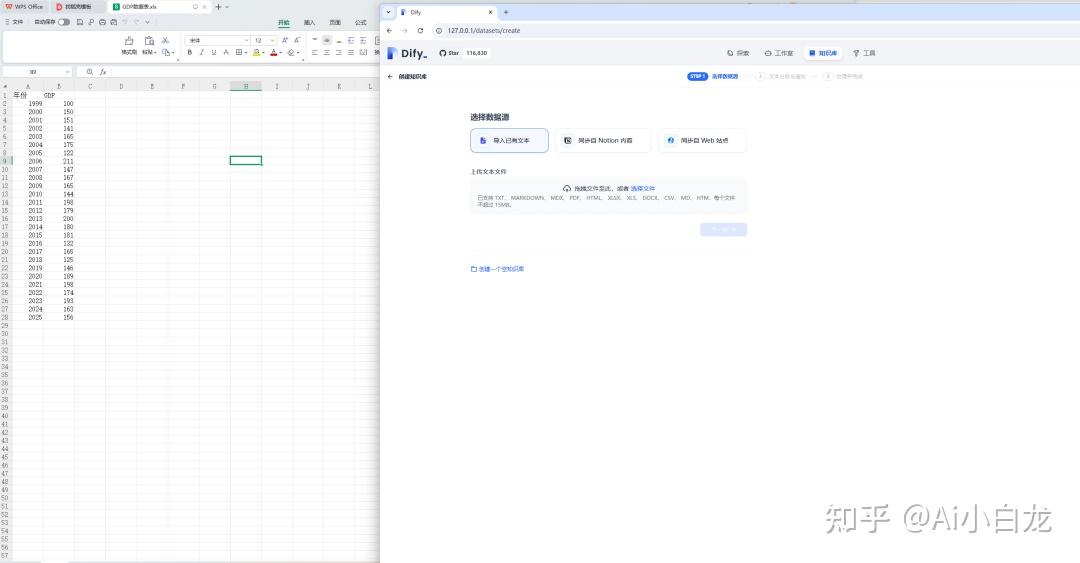The height and width of the screenshot is (563, 1080).
Task: Choose the 同步自 Notion 内容 option
Action: tap(603, 141)
